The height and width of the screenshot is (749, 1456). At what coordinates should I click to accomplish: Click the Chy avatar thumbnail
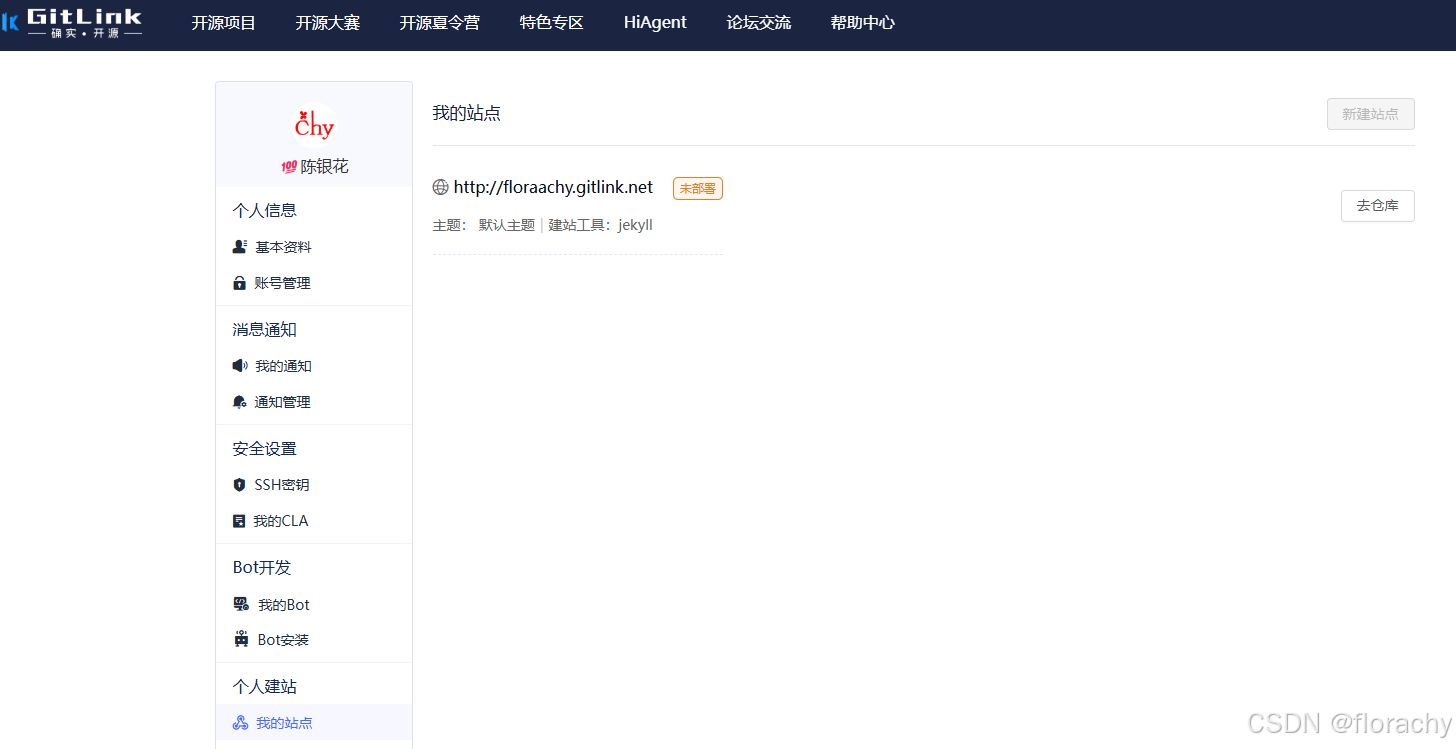[x=313, y=124]
